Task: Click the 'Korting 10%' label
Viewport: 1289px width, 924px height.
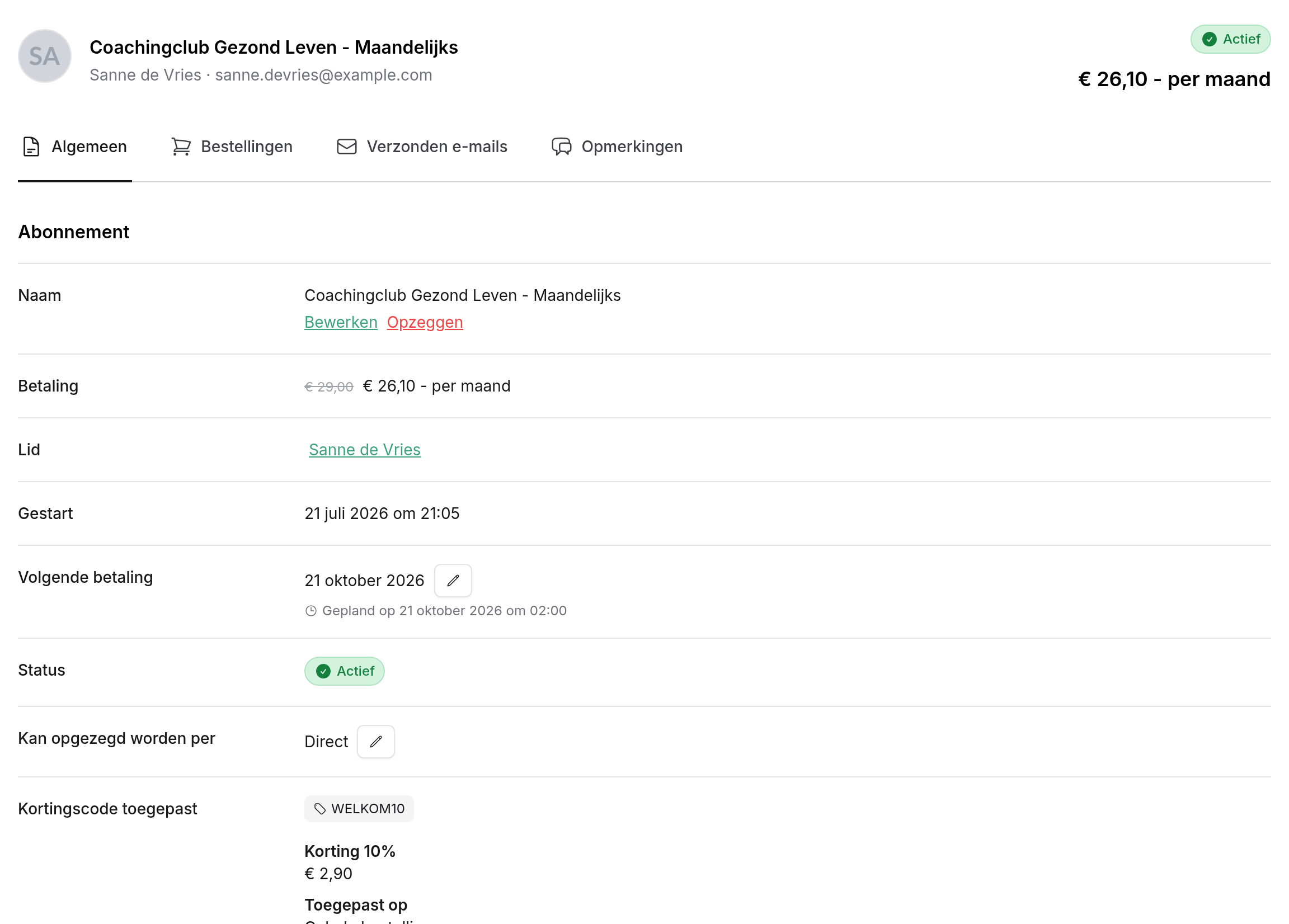Action: [350, 851]
